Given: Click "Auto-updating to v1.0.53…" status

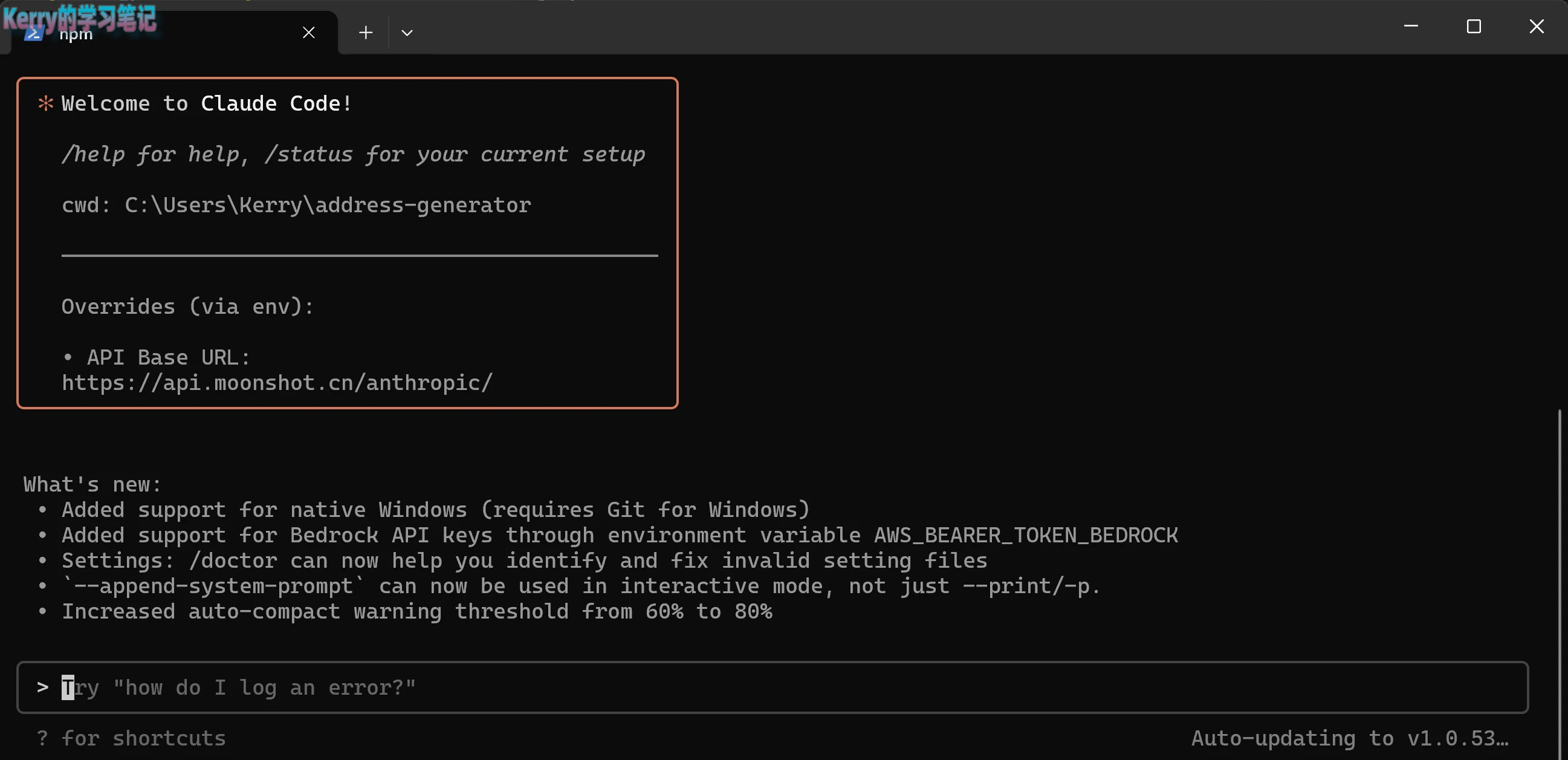Looking at the screenshot, I should coord(1349,739).
